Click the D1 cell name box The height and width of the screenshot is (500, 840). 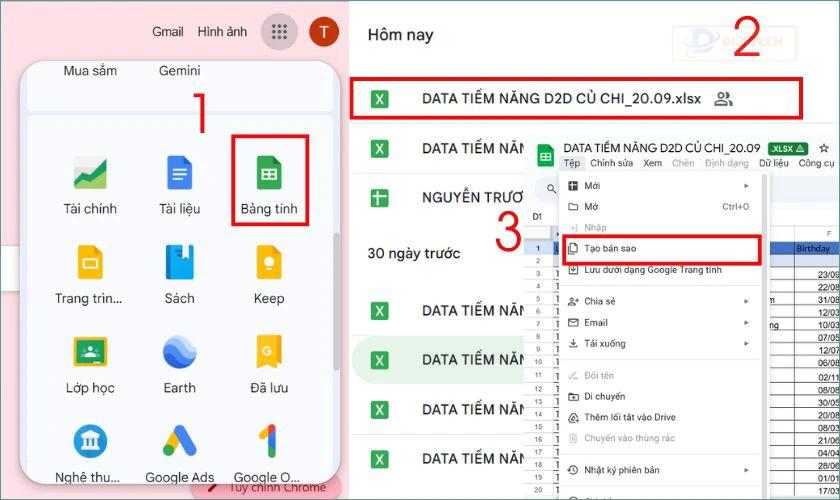point(538,217)
